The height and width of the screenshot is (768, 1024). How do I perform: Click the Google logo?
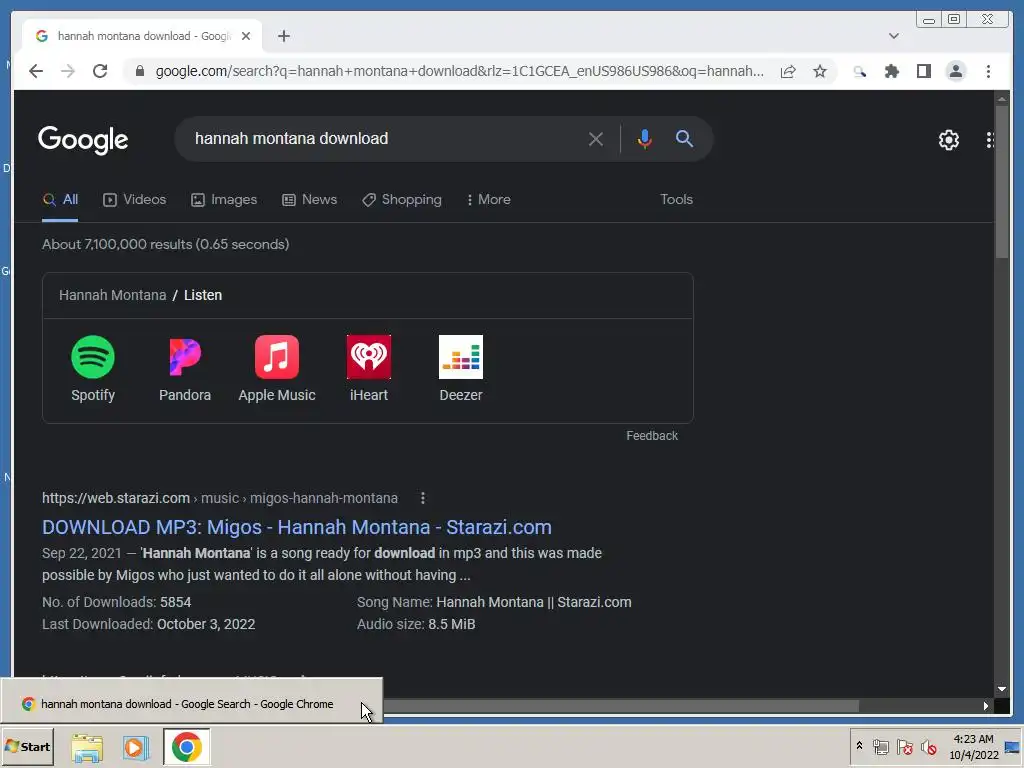83,140
